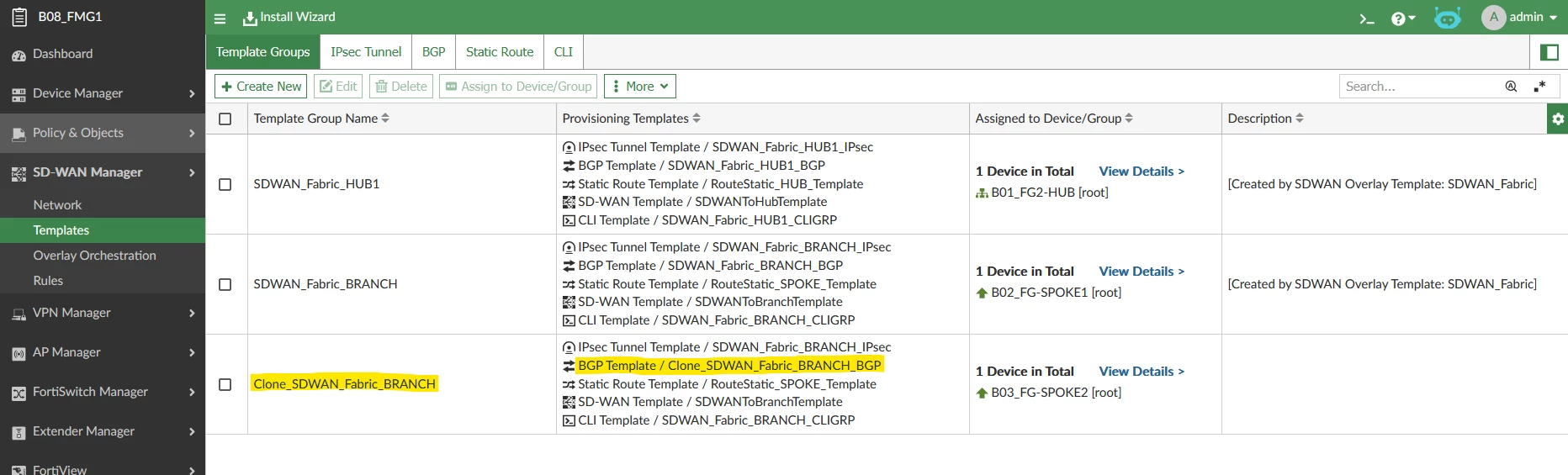Click the Clone_SDWAN_Fabric_BRANCH template group name
Viewport: 1568px width, 475px height.
(x=345, y=384)
